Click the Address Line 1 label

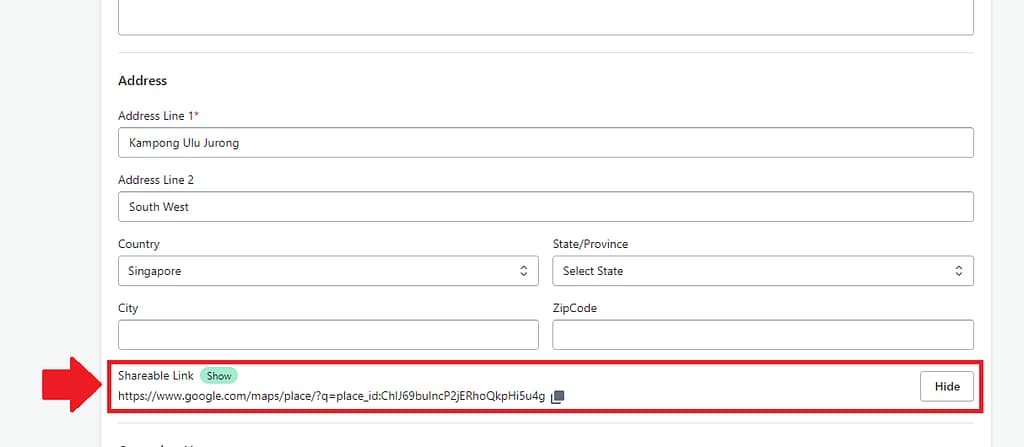(x=155, y=116)
